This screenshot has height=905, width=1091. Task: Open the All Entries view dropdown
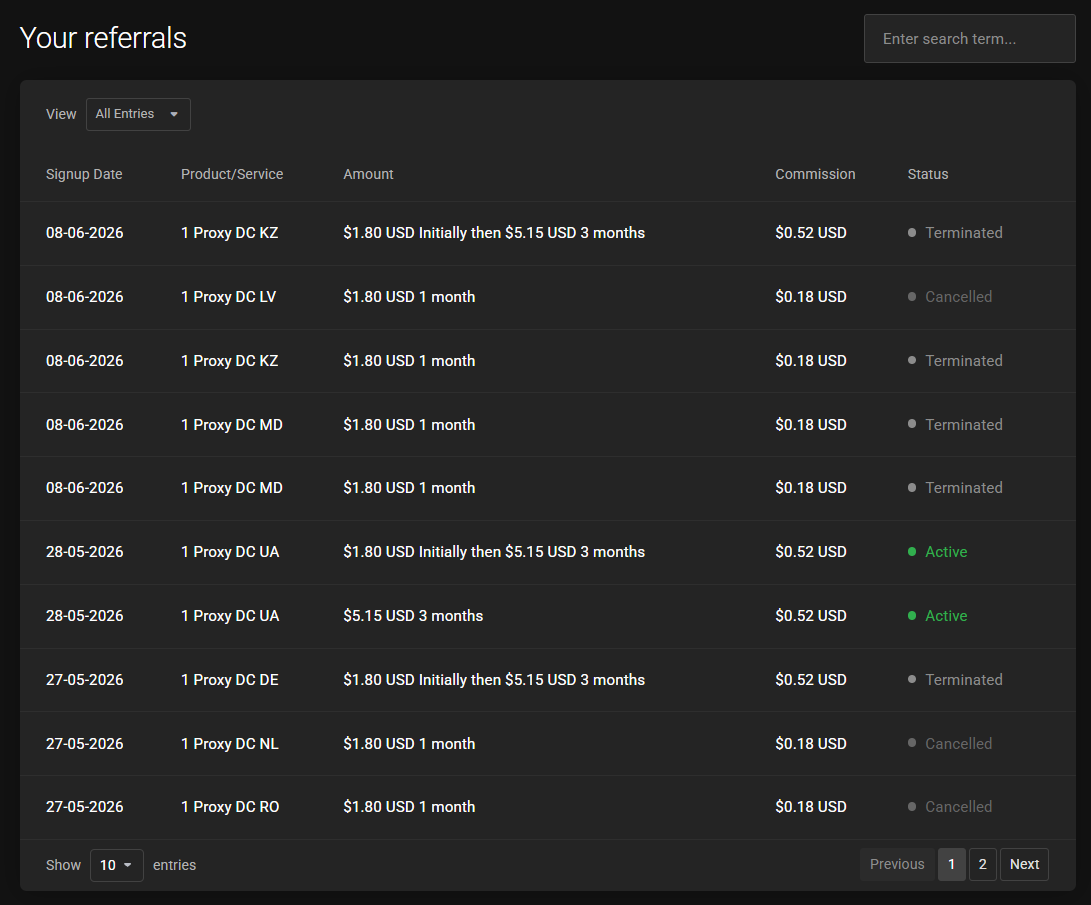click(138, 114)
